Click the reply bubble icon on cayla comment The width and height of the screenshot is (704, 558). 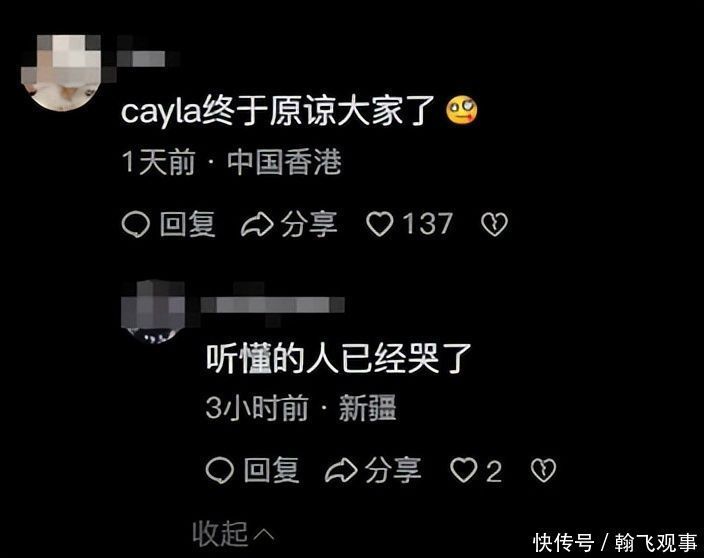click(136, 224)
